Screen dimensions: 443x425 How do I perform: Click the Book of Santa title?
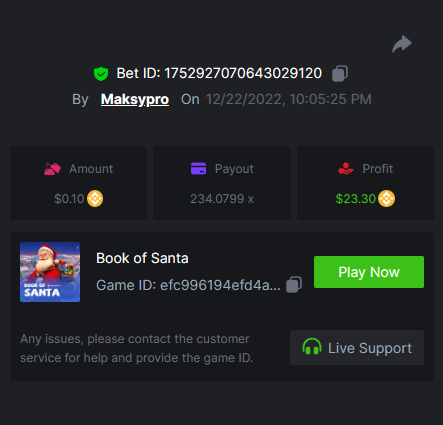pyautogui.click(x=142, y=258)
